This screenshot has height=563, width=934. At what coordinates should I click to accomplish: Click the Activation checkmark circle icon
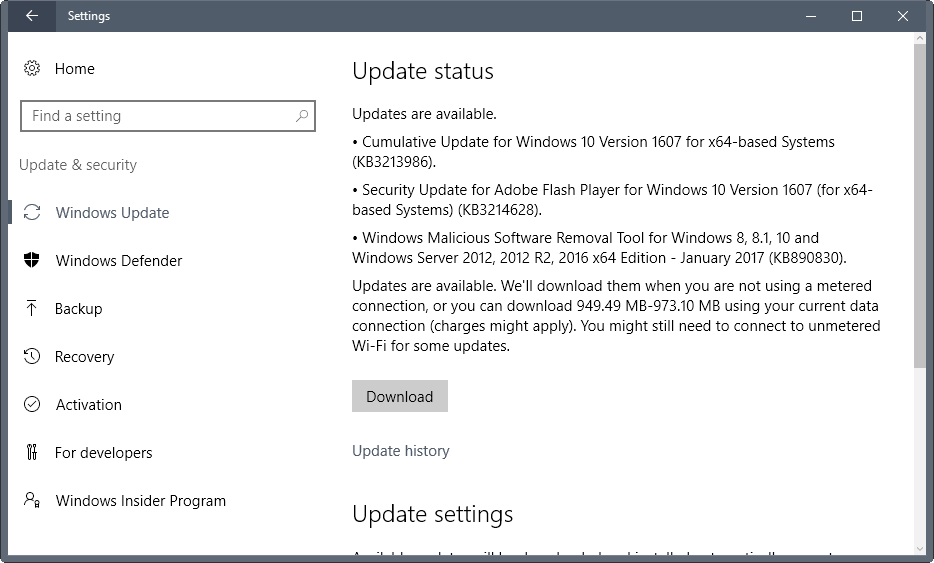(32, 404)
